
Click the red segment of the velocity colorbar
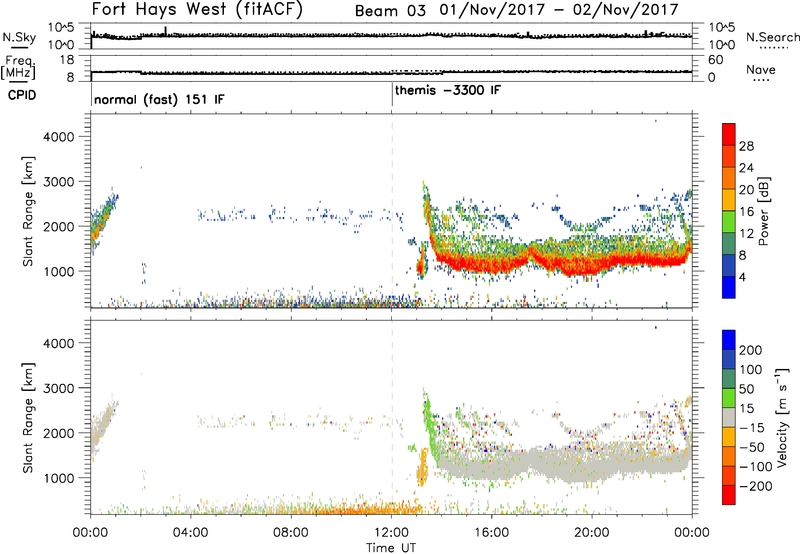pyautogui.click(x=729, y=495)
